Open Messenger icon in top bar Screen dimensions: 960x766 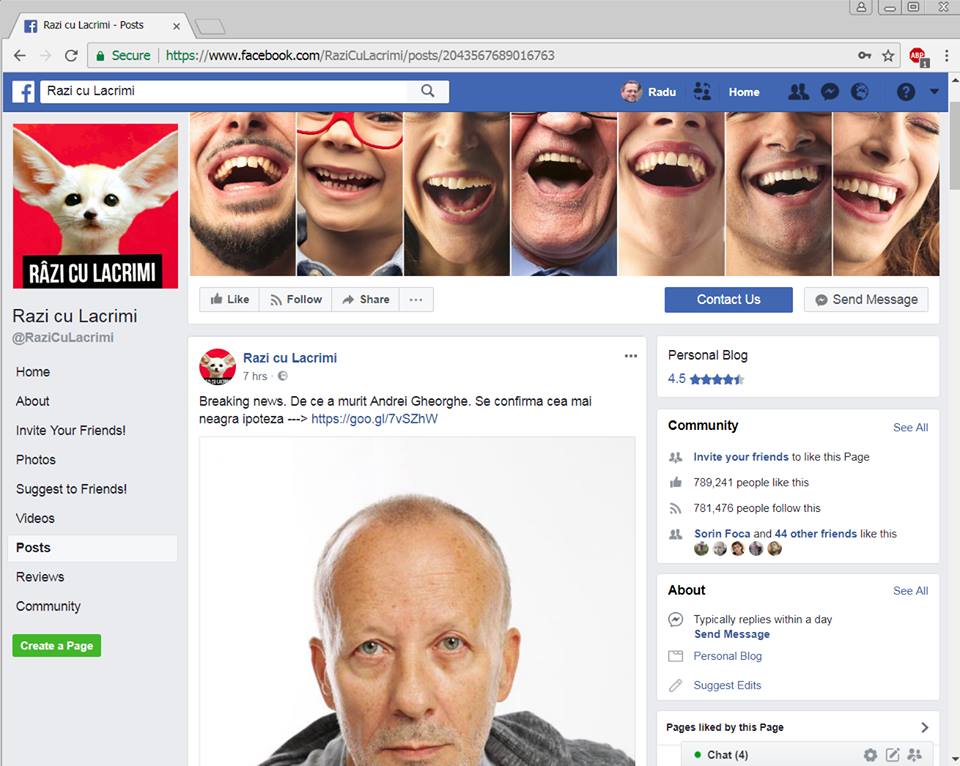point(830,92)
